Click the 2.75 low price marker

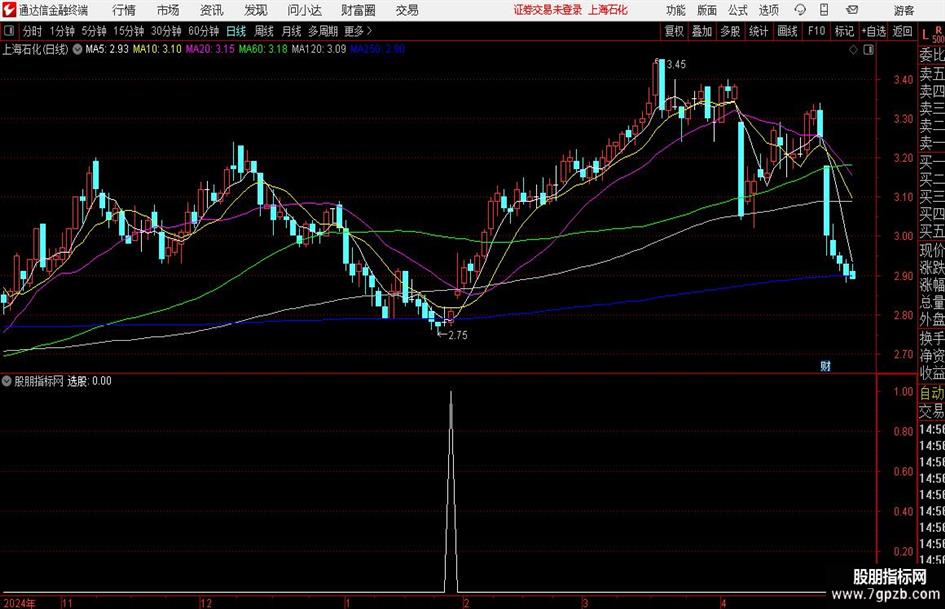tap(457, 335)
